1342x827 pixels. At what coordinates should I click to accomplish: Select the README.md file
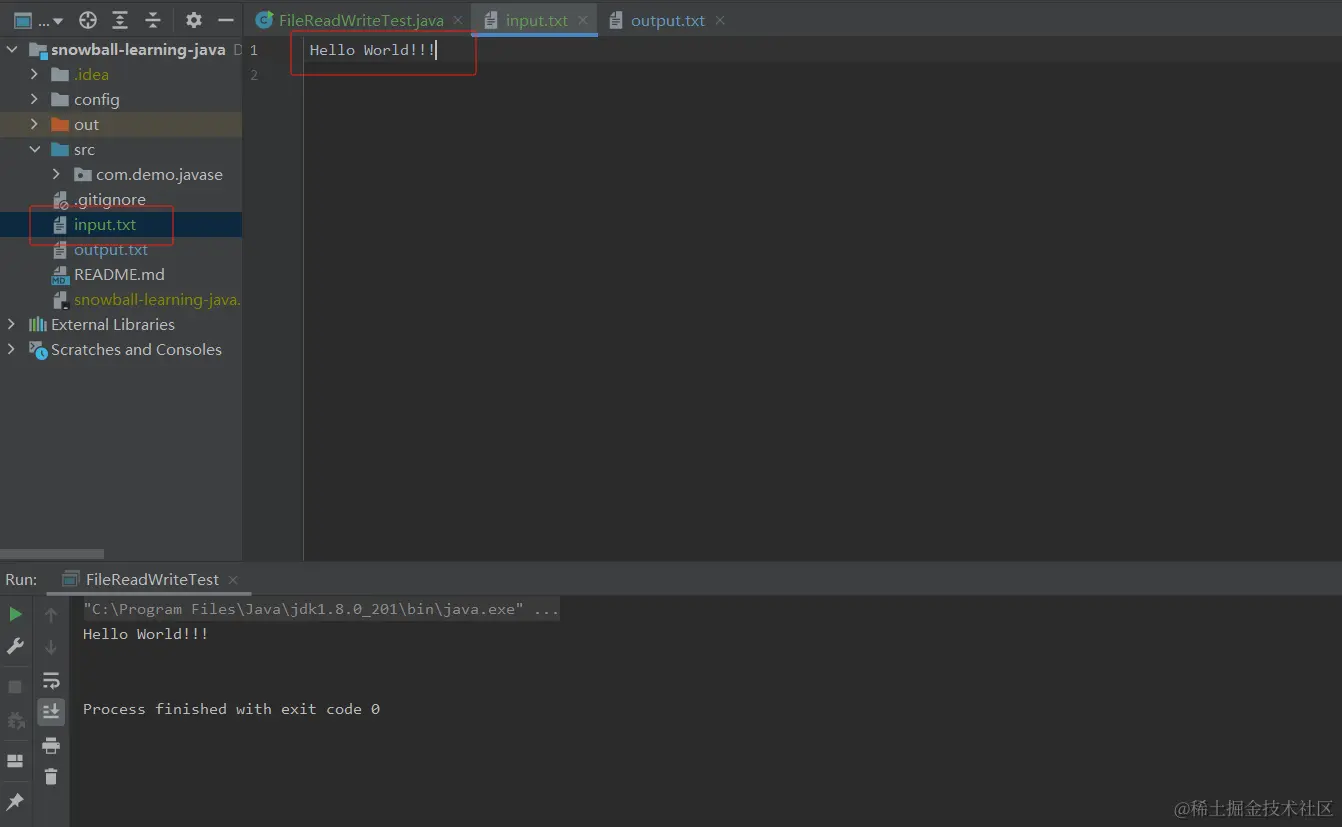pyautogui.click(x=121, y=274)
